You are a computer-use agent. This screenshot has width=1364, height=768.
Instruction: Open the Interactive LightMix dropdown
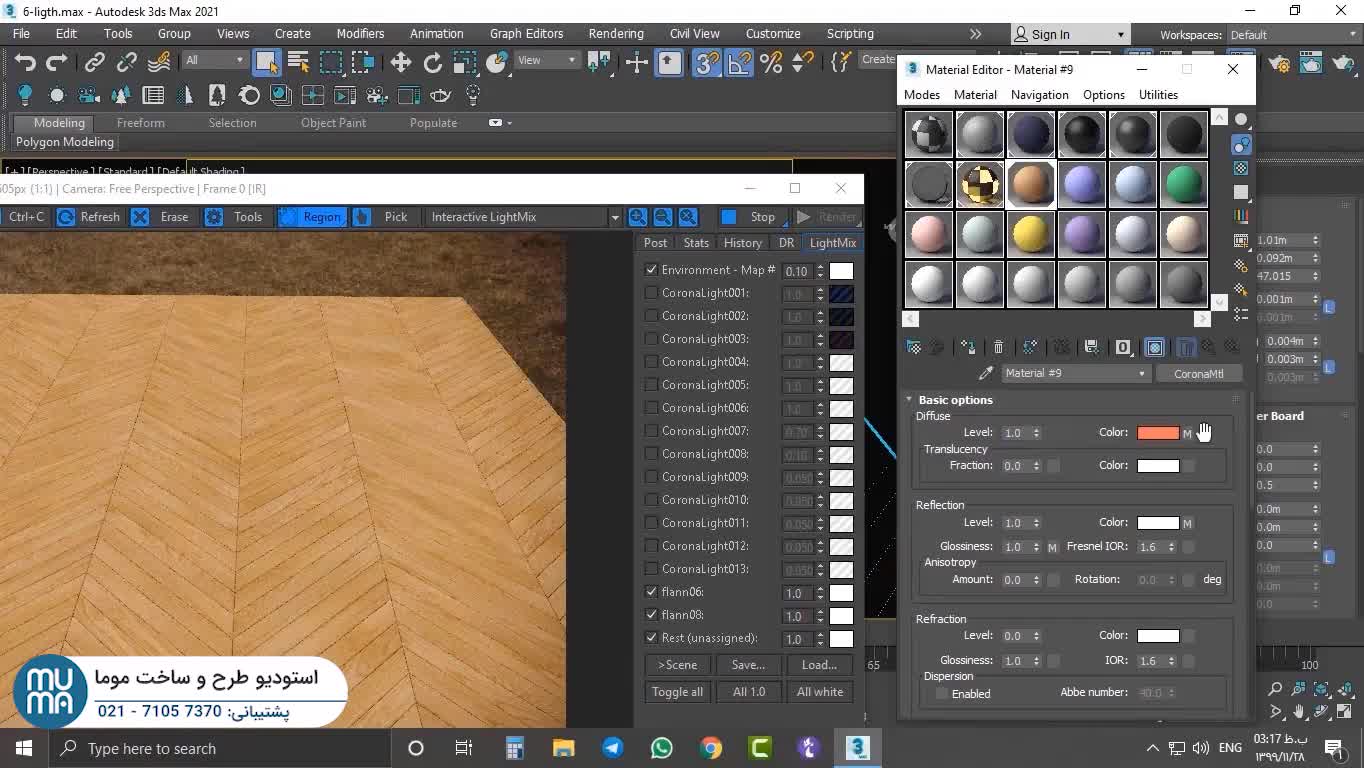[614, 217]
